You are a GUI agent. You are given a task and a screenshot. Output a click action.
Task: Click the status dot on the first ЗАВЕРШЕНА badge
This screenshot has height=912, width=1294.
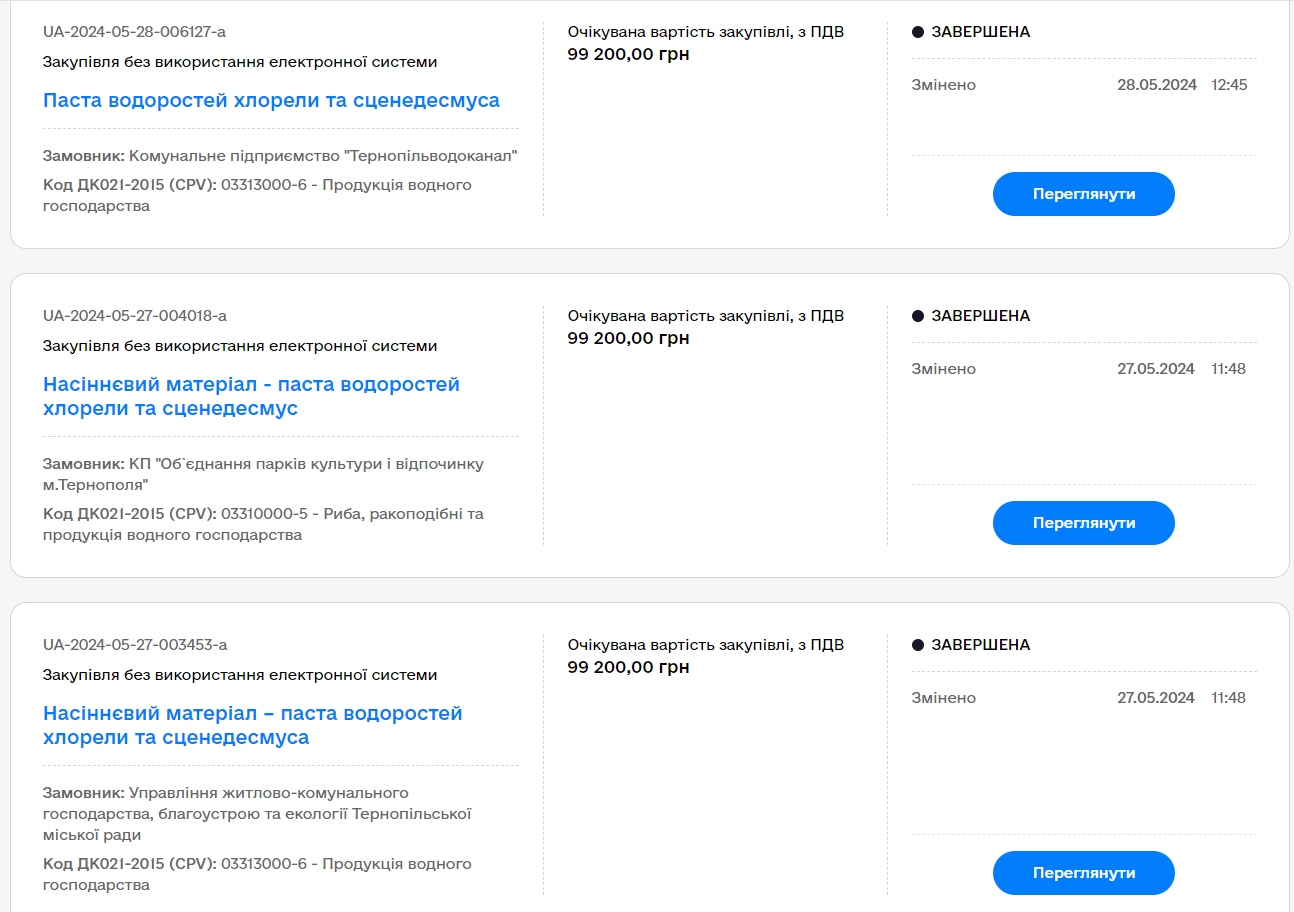[x=919, y=32]
